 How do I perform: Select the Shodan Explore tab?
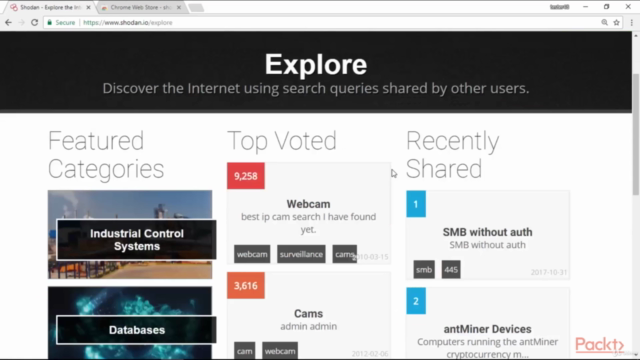tap(50, 7)
